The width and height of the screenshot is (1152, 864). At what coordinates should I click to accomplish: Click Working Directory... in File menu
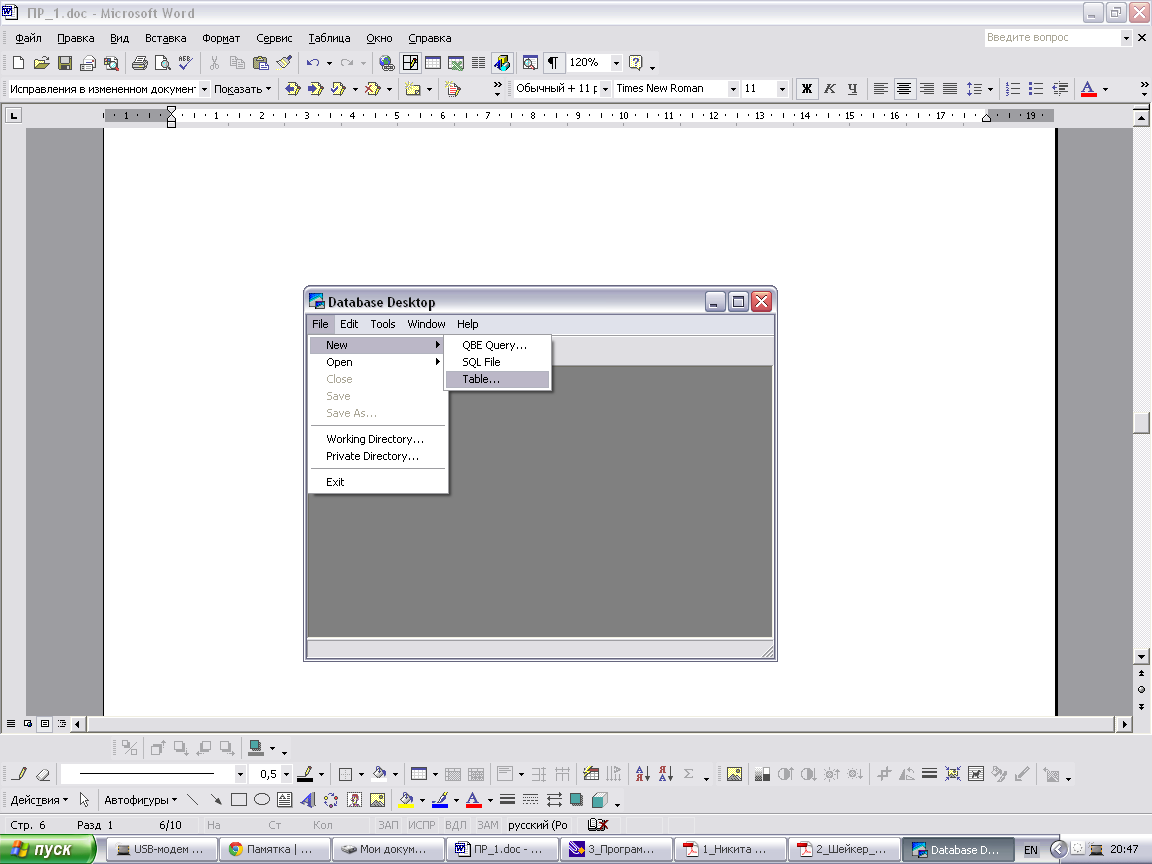pyautogui.click(x=378, y=439)
